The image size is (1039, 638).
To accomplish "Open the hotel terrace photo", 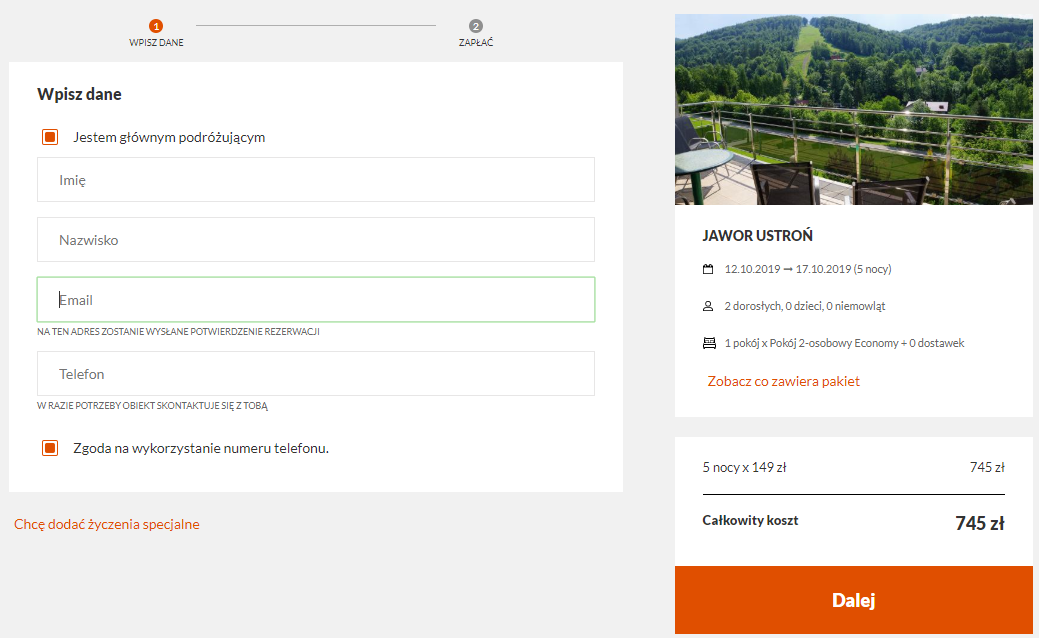I will point(853,109).
